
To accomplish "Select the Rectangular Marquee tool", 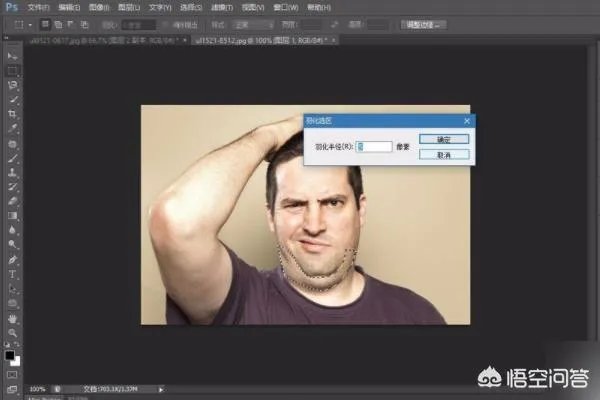I will tap(13, 71).
